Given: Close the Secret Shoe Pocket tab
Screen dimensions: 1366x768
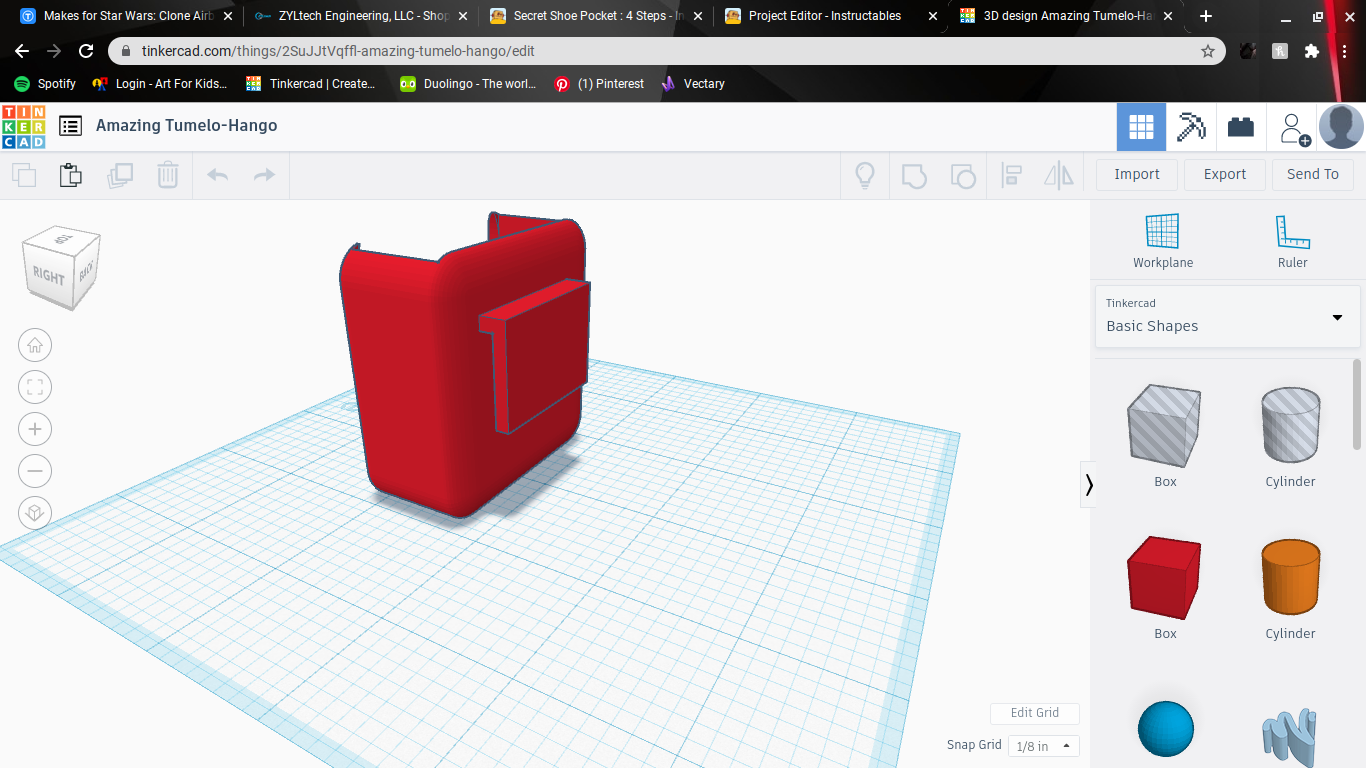Looking at the screenshot, I should tap(698, 16).
